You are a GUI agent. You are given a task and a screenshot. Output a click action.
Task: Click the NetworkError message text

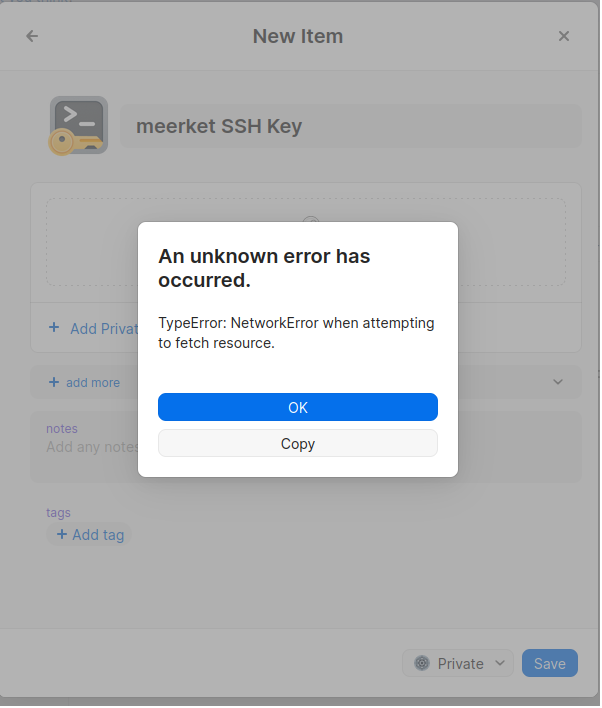tap(297, 333)
